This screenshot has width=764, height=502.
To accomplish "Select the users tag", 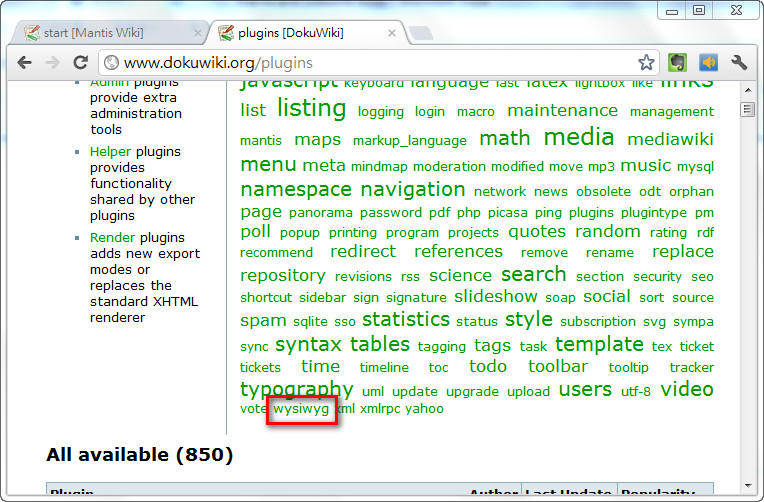I will tap(585, 390).
